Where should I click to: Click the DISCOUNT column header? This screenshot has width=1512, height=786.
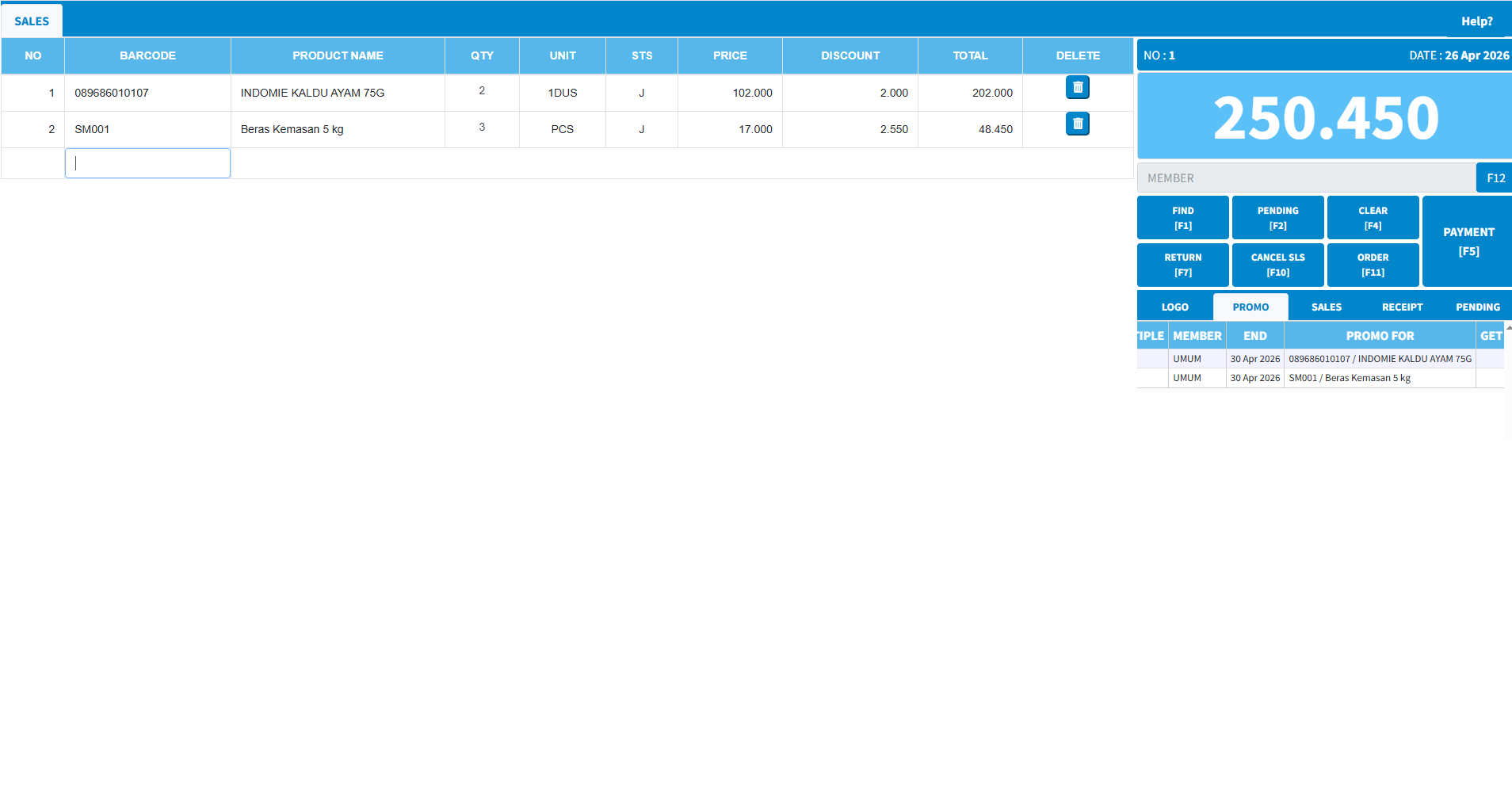pyautogui.click(x=850, y=55)
